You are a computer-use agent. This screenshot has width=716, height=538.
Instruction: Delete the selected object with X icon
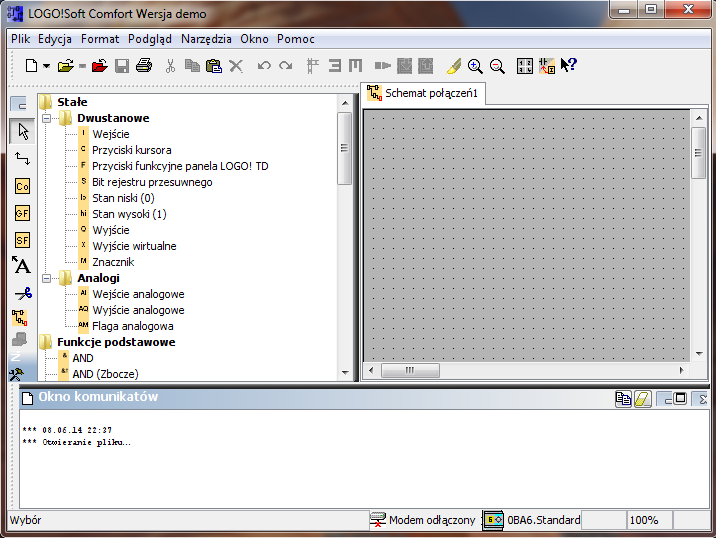click(x=236, y=66)
